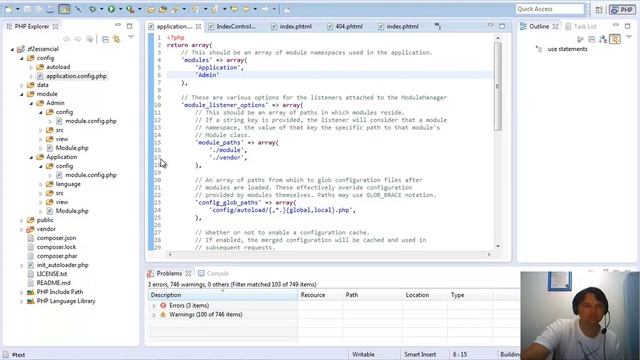Sort Problems by Description column header
The height and width of the screenshot is (360, 640).
223,295
